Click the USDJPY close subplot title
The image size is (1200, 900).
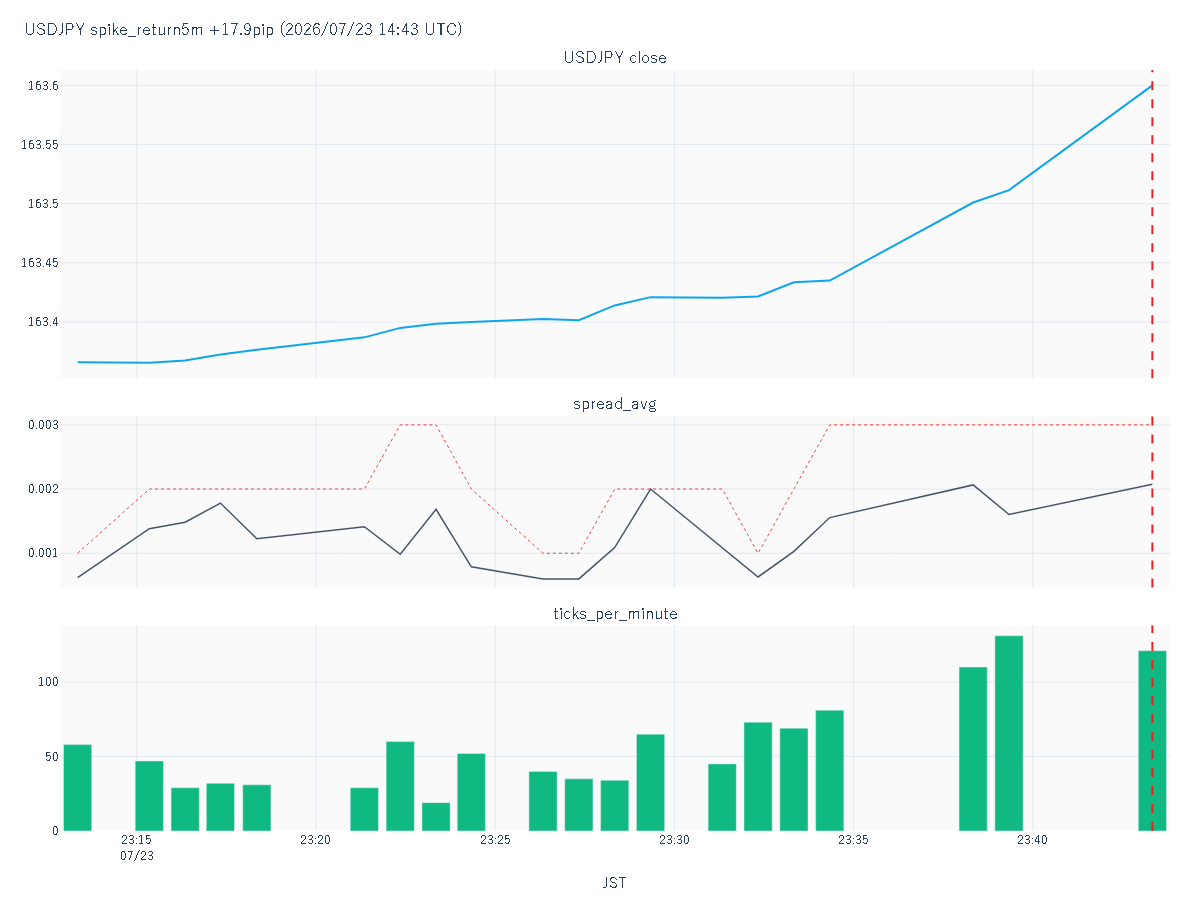coord(615,58)
